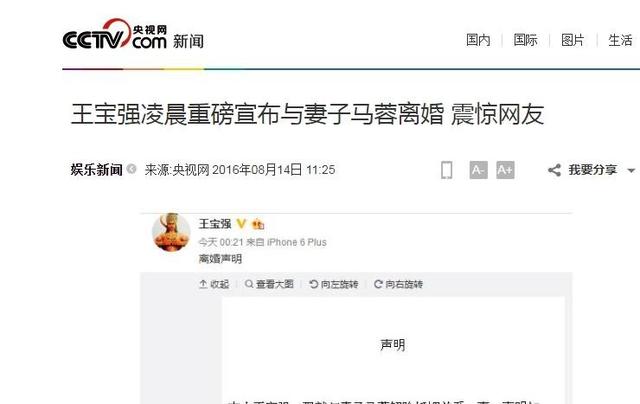Click the CCTV.com logo
This screenshot has width=640, height=404.
(115, 34)
